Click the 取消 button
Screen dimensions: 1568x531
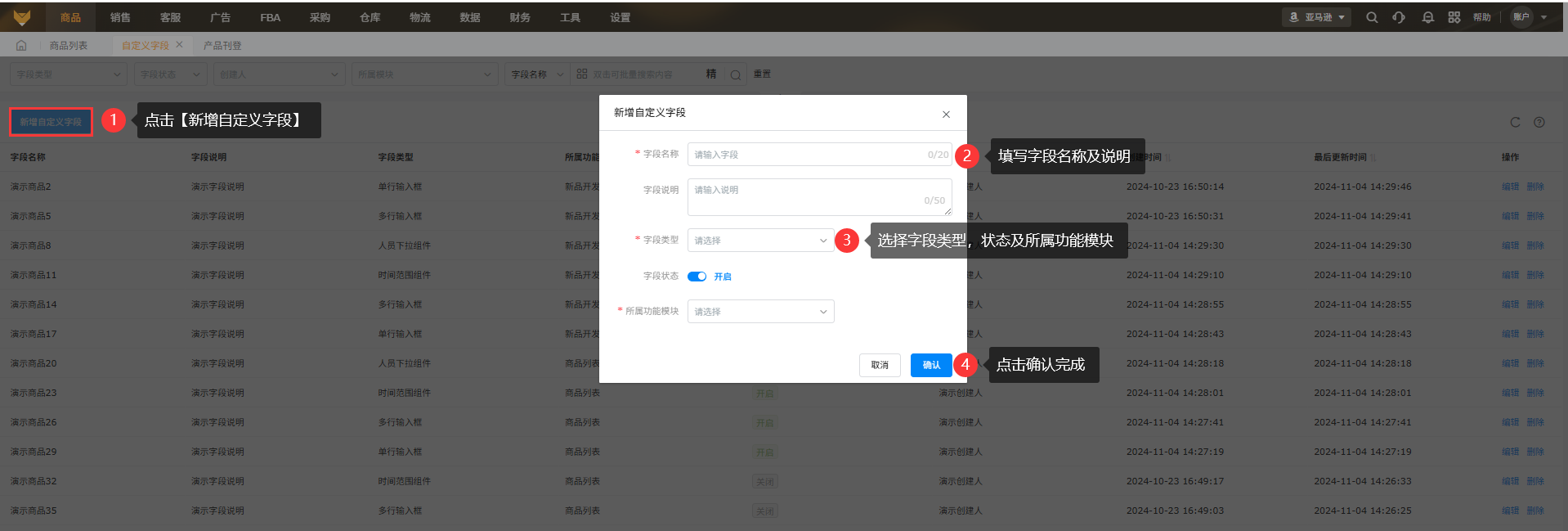880,365
